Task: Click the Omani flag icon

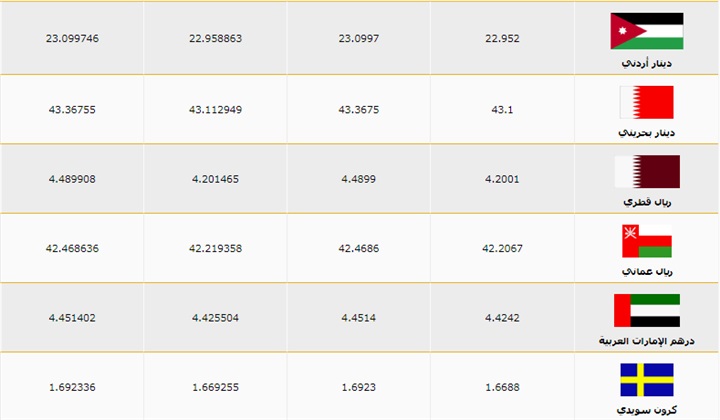Action: coord(647,241)
